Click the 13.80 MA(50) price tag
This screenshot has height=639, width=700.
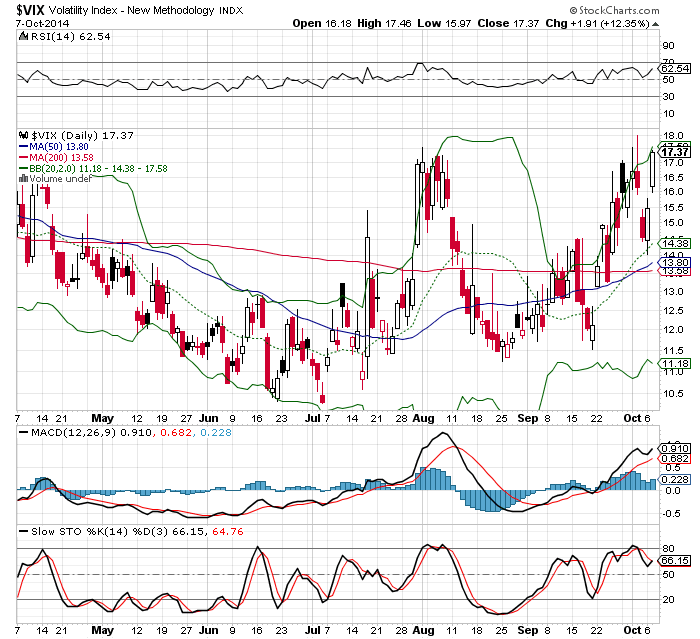pos(675,263)
